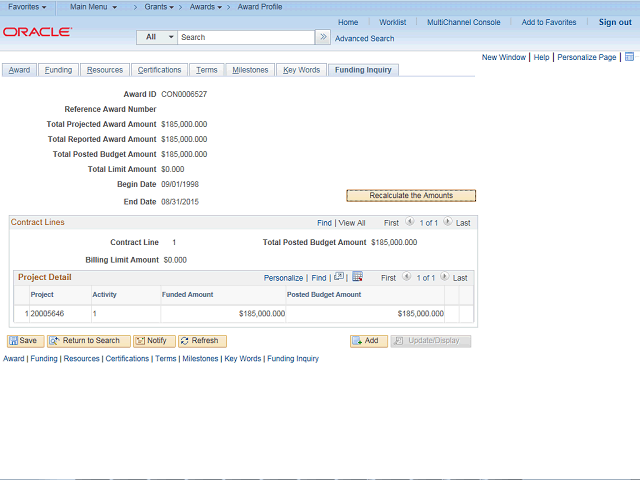
Task: Click project number 20005646 cell
Action: click(x=47, y=313)
